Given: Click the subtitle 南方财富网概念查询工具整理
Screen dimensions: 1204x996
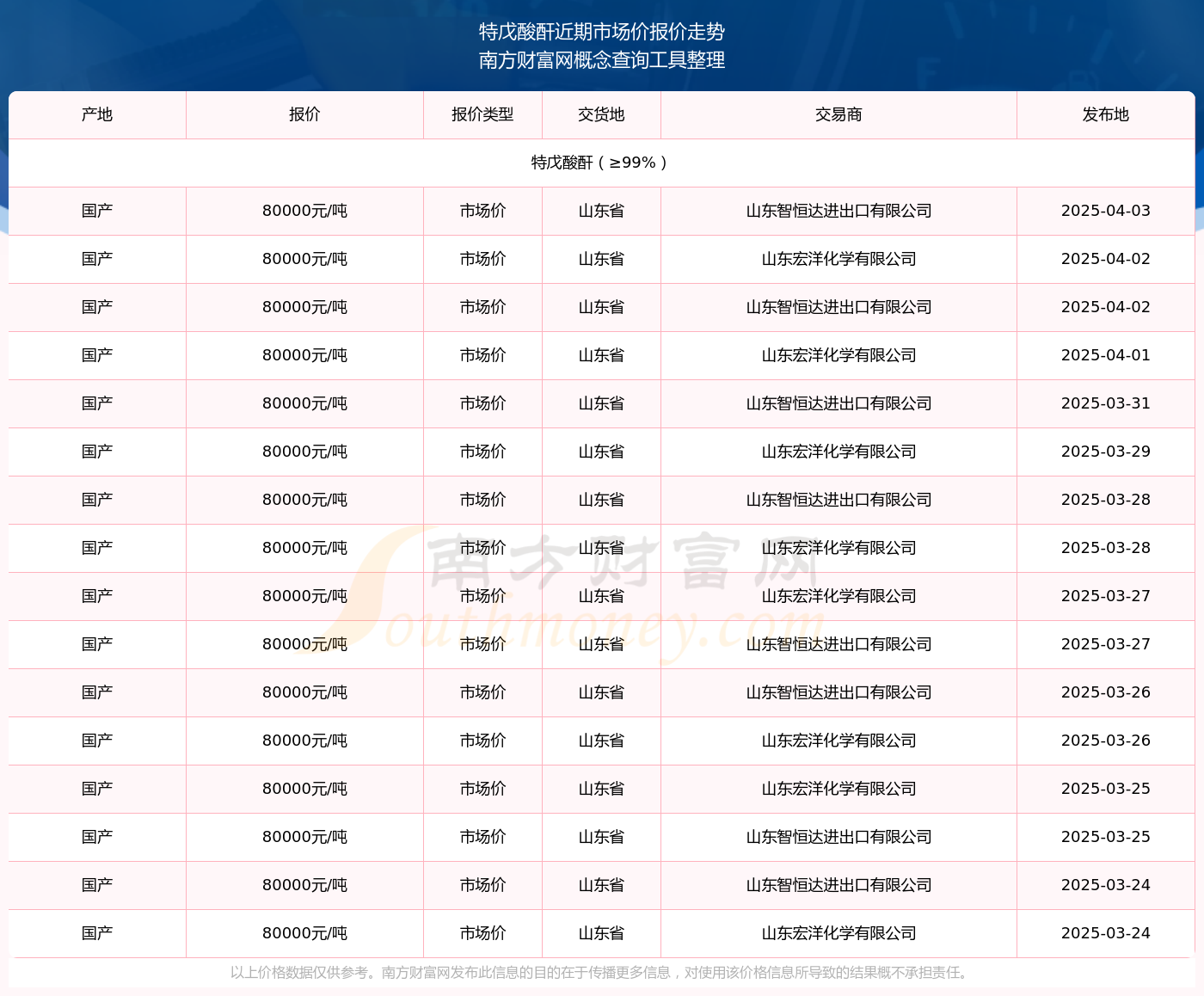Looking at the screenshot, I should (602, 60).
